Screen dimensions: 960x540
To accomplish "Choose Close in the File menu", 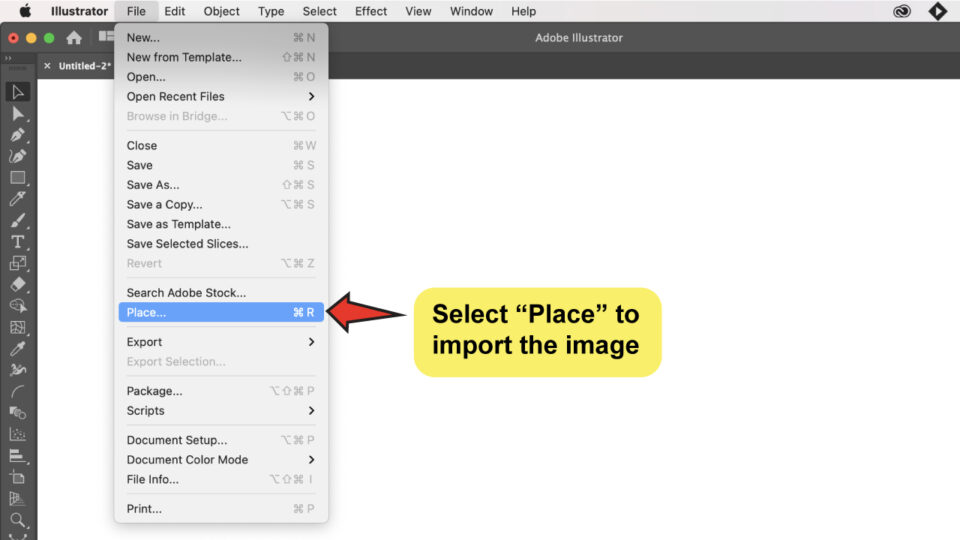I will tap(221, 146).
